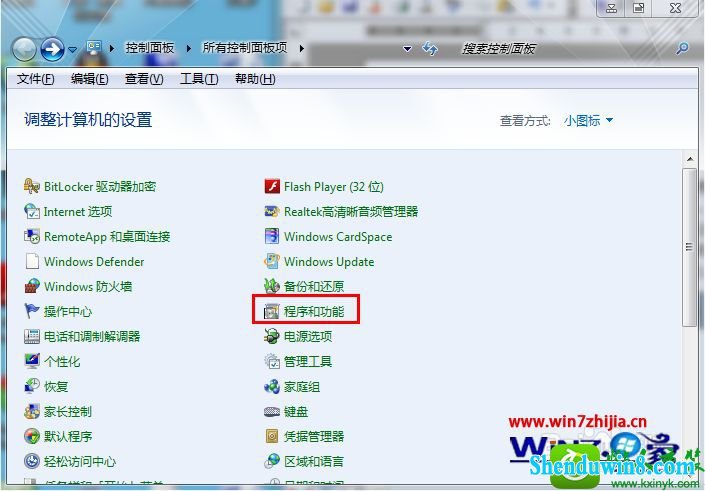Open the 电源选项 text link
Viewport: 705px width, 491px height.
pyautogui.click(x=308, y=336)
